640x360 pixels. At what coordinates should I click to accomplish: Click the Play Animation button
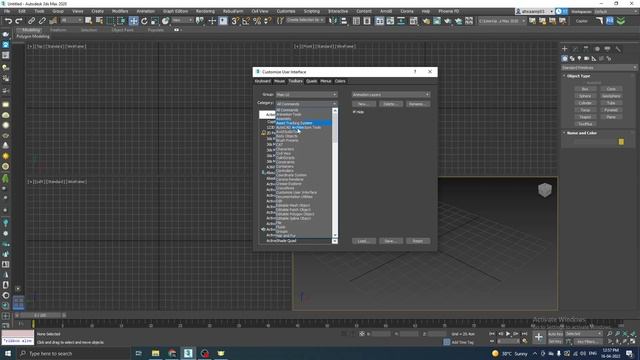click(508, 334)
